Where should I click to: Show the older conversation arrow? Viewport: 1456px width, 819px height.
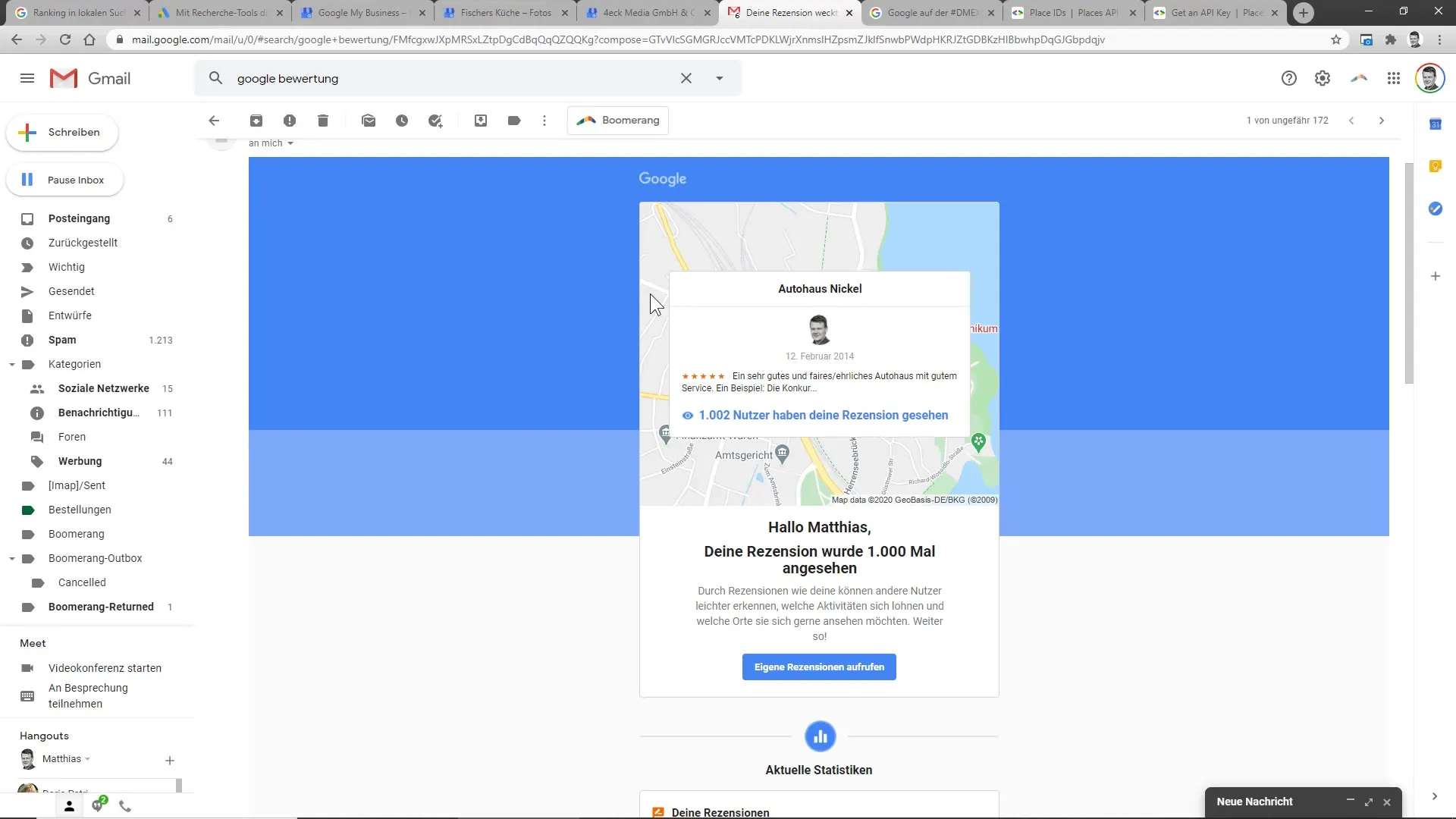(x=1382, y=121)
